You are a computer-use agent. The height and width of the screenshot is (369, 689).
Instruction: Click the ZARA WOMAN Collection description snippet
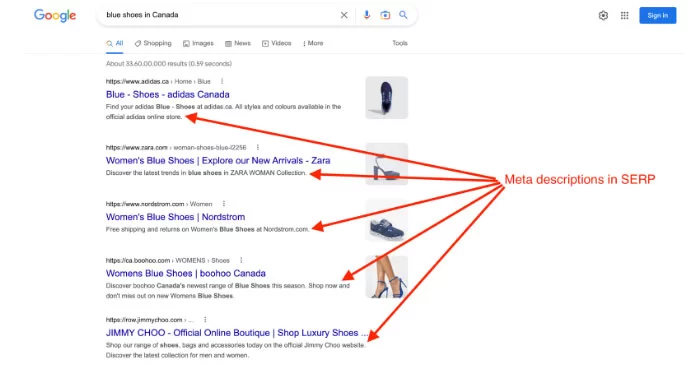click(206, 173)
